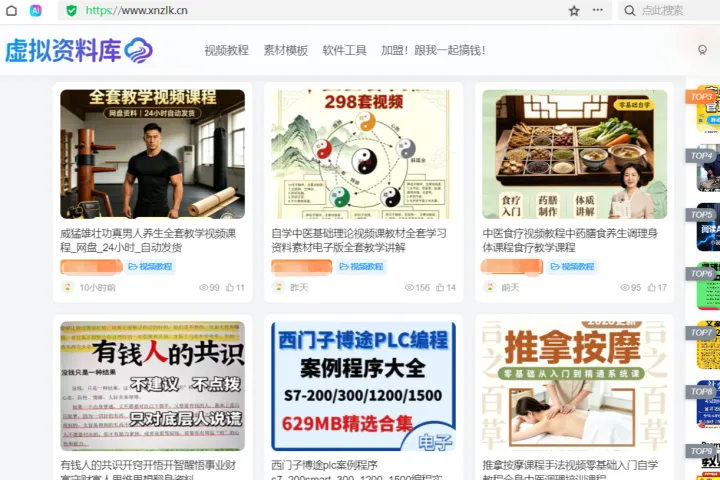The width and height of the screenshot is (720, 480).
Task: Click the author avatar beside 10小时前
Action: pos(68,287)
